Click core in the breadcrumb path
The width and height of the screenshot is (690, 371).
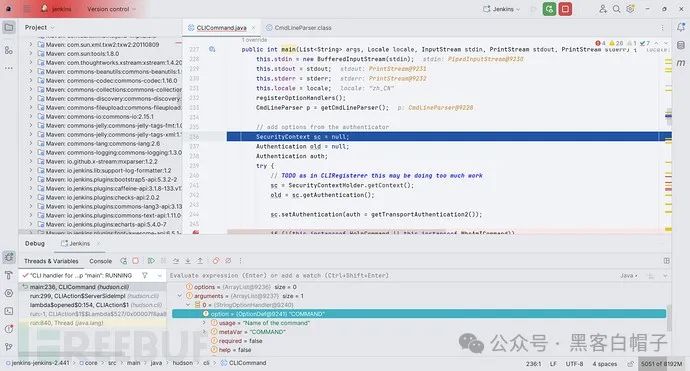[x=91, y=363]
